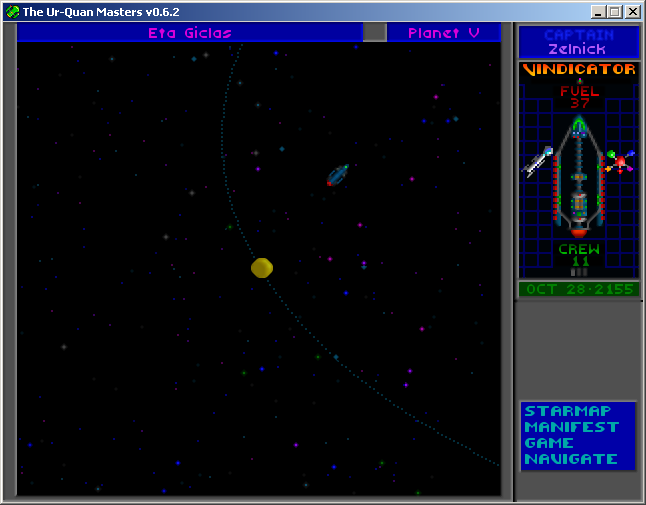Click the FUEL 37 readout

pyautogui.click(x=579, y=97)
